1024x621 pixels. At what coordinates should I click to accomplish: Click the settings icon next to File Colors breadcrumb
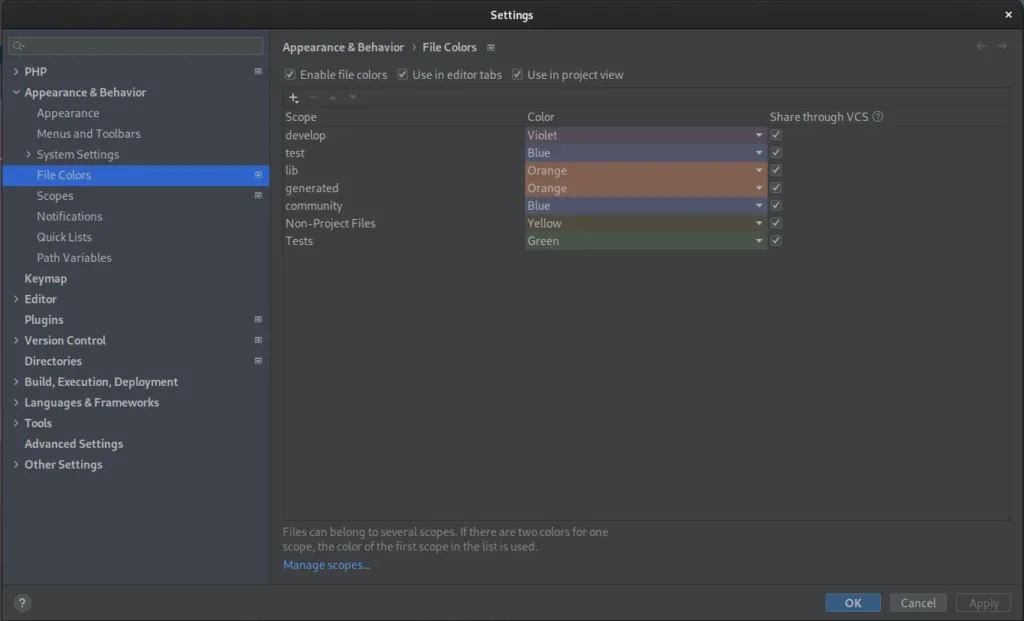click(x=490, y=47)
